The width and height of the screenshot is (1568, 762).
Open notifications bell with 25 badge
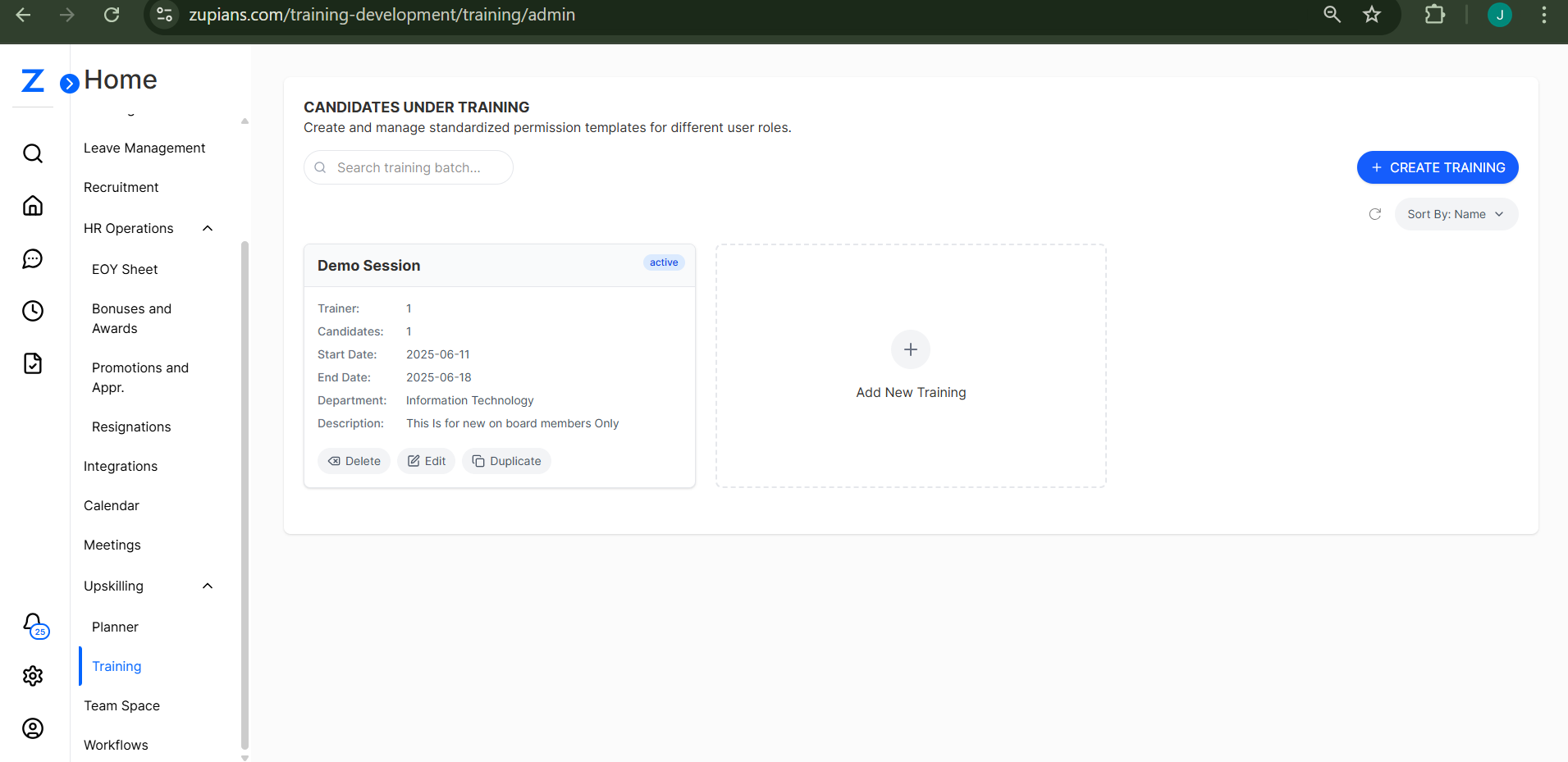(34, 625)
